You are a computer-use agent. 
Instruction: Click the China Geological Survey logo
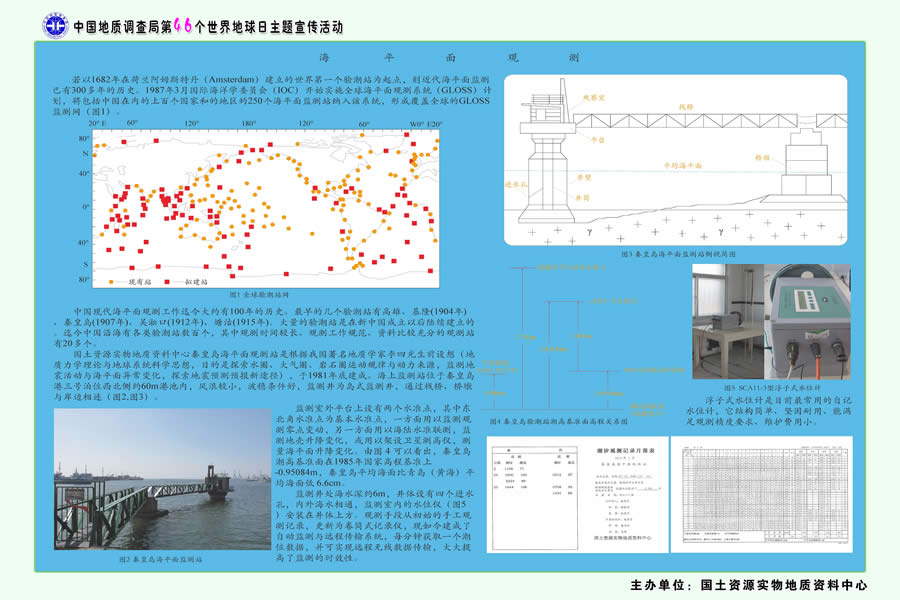tap(54, 26)
